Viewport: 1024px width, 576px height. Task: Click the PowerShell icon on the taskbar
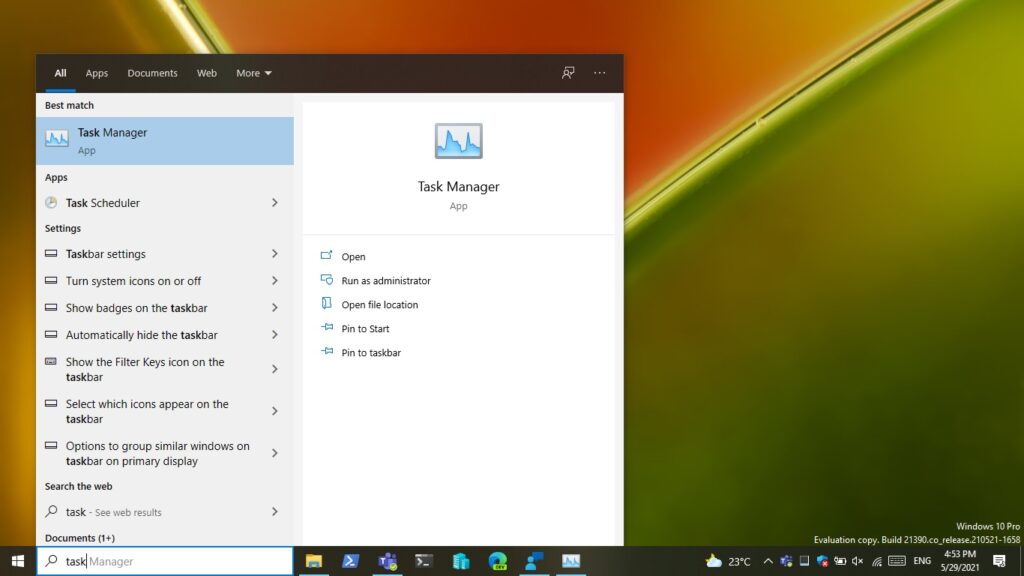pos(351,561)
